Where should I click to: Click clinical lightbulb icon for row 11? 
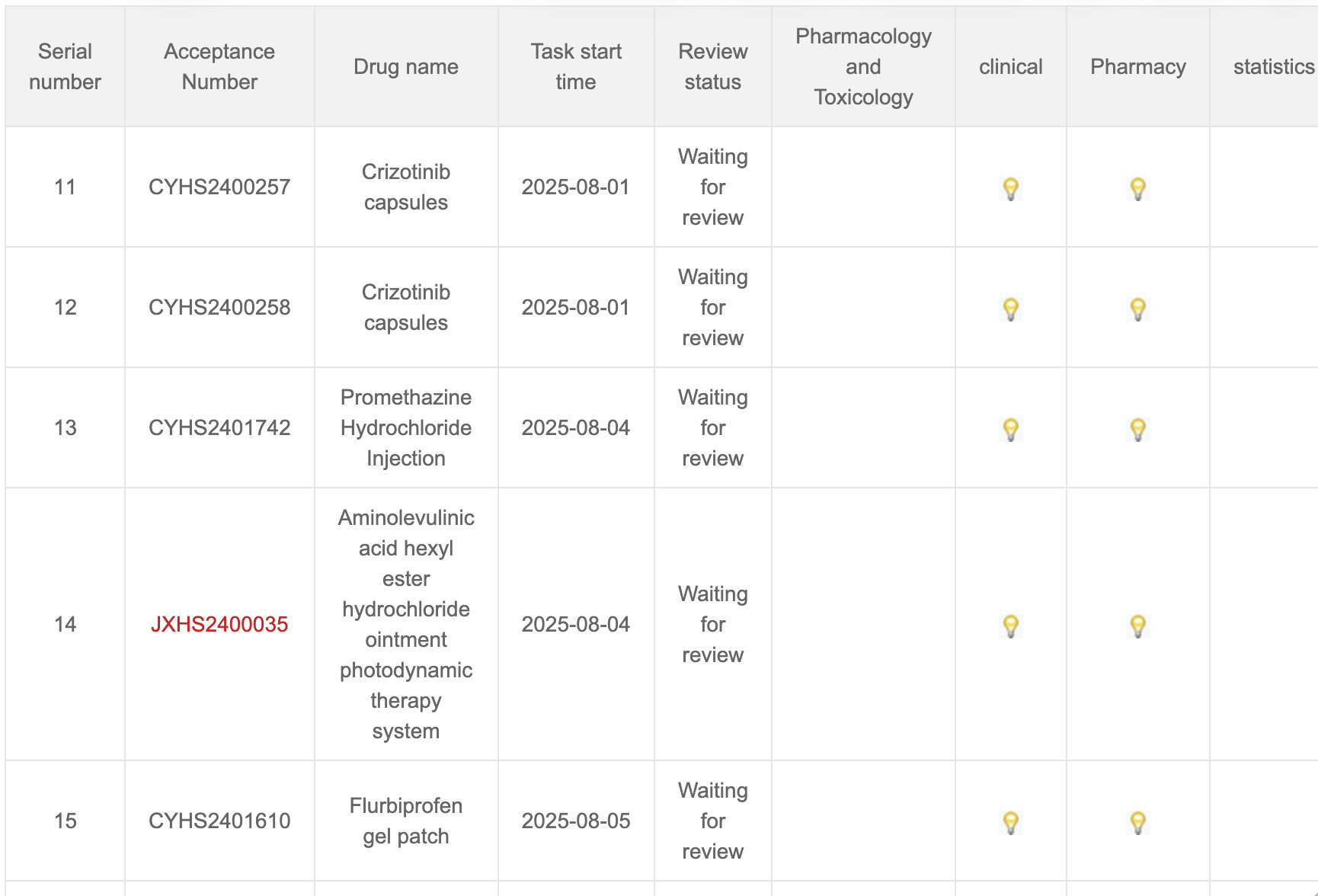(1010, 188)
